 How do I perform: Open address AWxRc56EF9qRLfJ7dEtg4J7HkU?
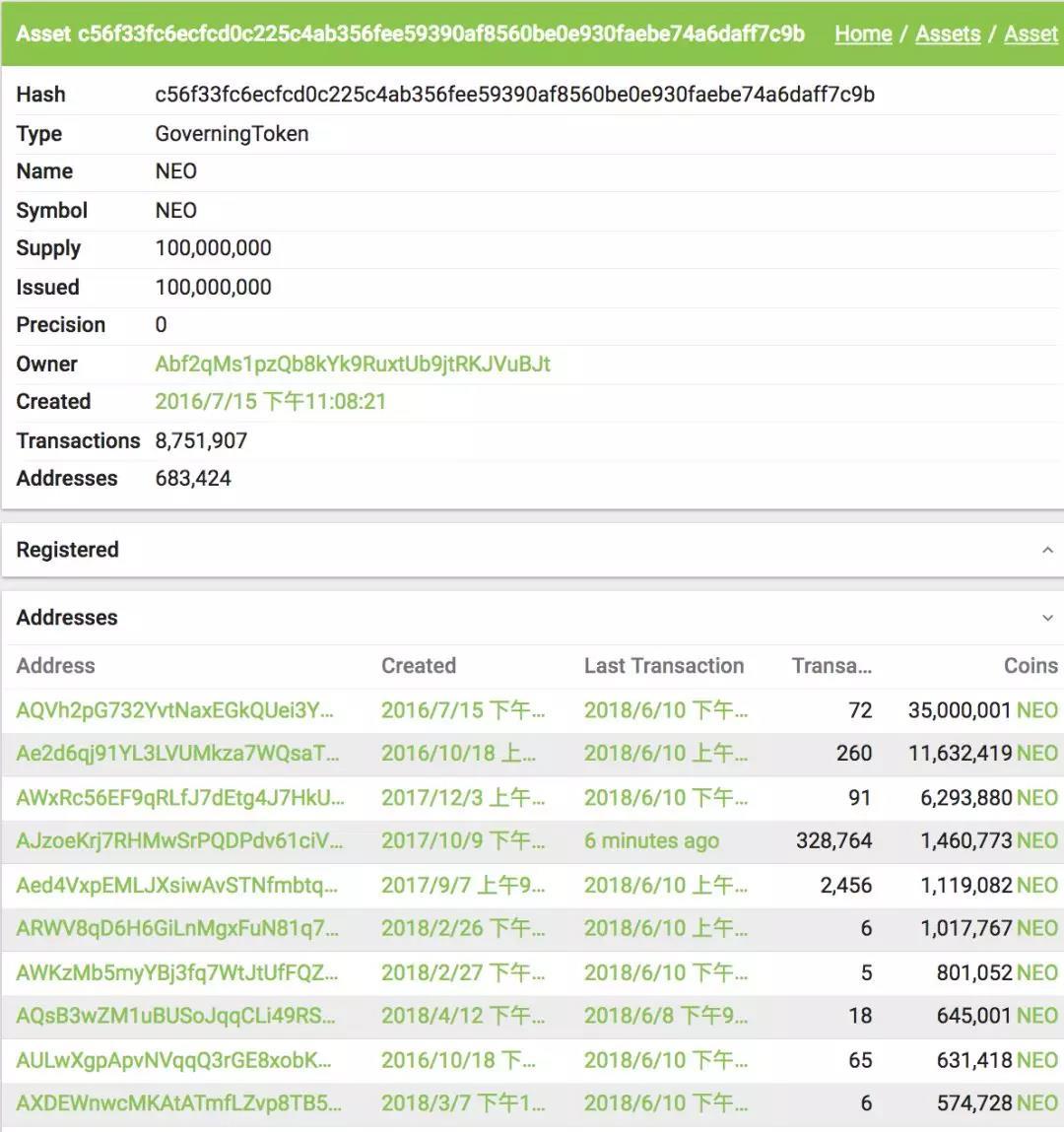coord(179,798)
